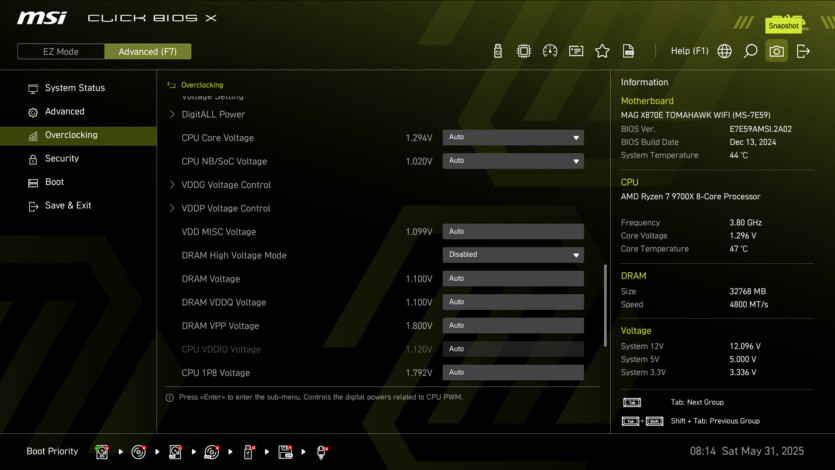Click Overclocking breadcrumb link
This screenshot has width=835, height=470.
coord(202,85)
